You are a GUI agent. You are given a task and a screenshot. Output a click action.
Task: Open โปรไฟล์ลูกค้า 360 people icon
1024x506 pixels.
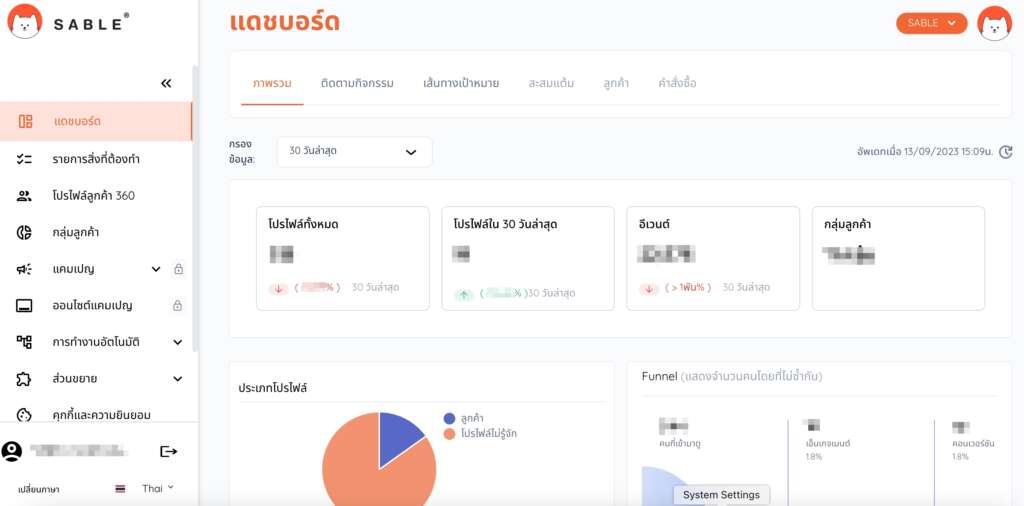[25, 196]
